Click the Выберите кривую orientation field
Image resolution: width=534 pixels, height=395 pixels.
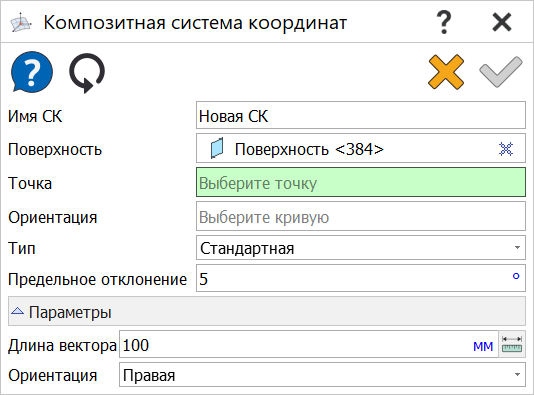coord(361,216)
